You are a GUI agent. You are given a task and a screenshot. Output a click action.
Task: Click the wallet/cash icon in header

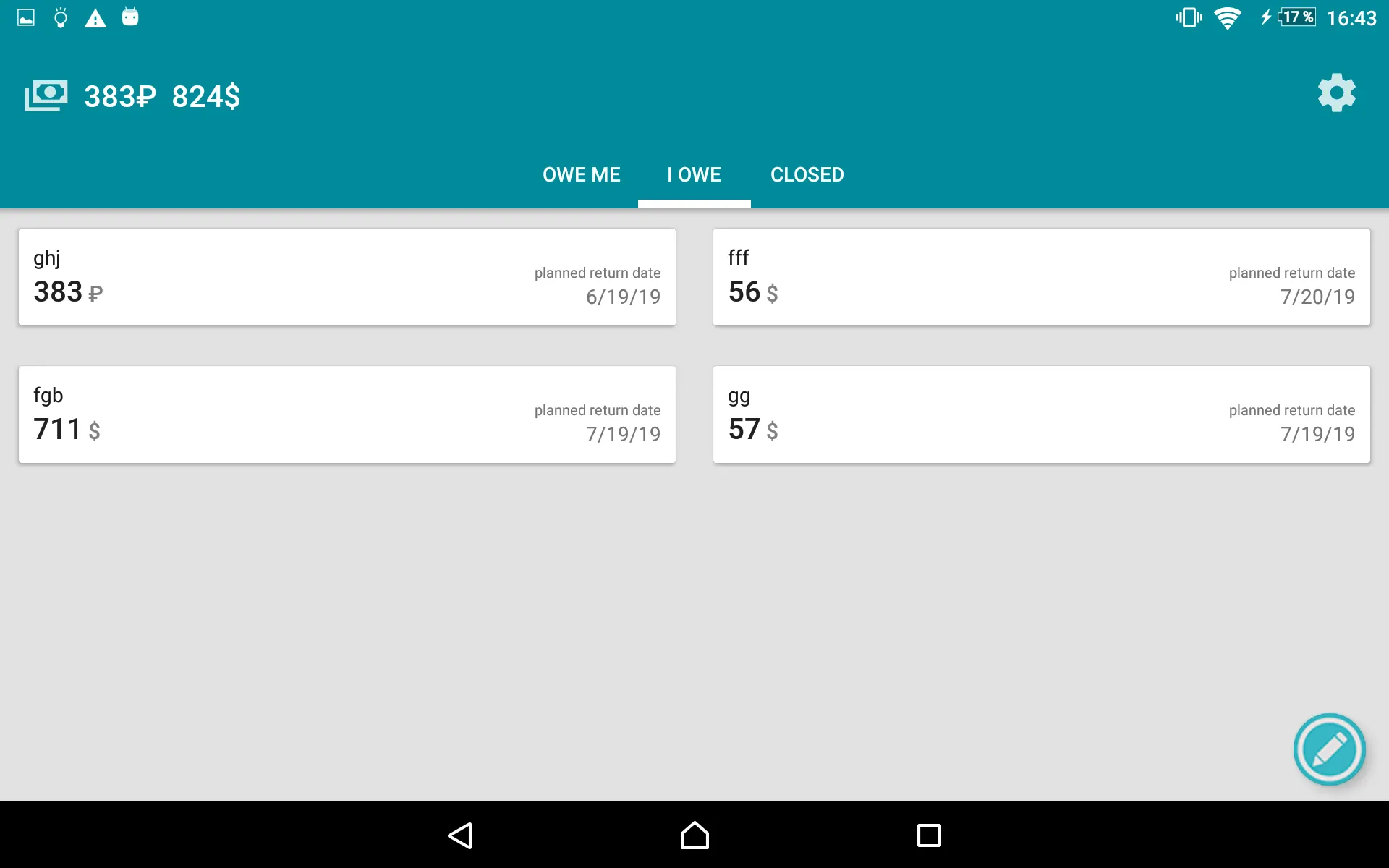click(45, 95)
